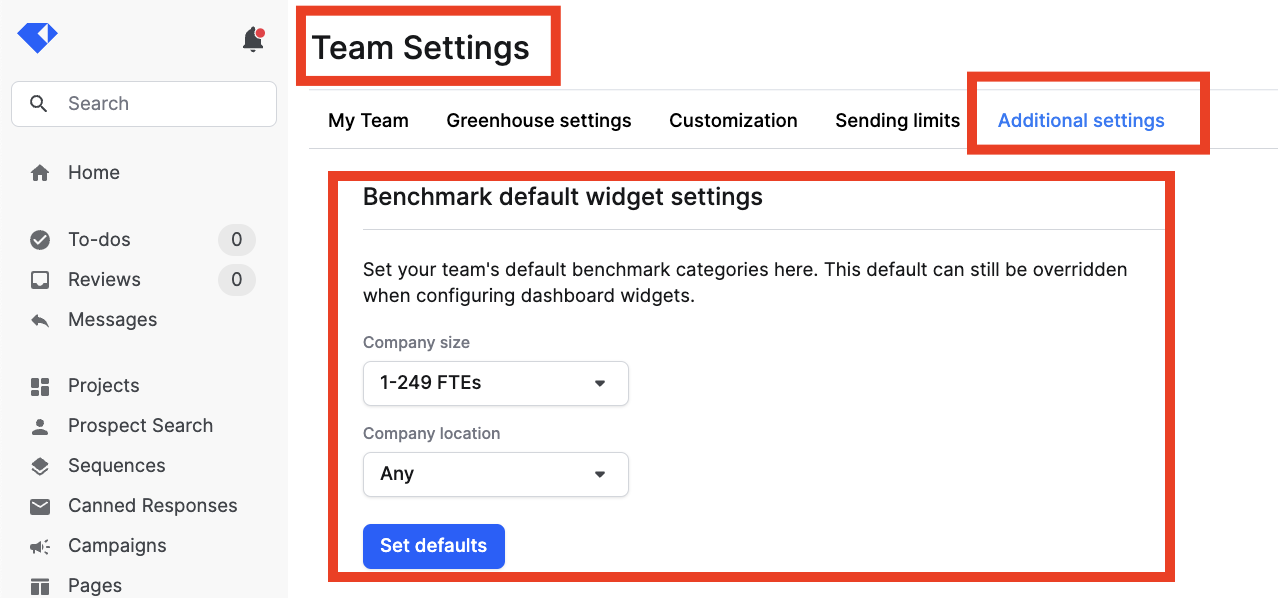Open Prospect Search person icon
Image resolution: width=1278 pixels, height=598 pixels.
(40, 426)
